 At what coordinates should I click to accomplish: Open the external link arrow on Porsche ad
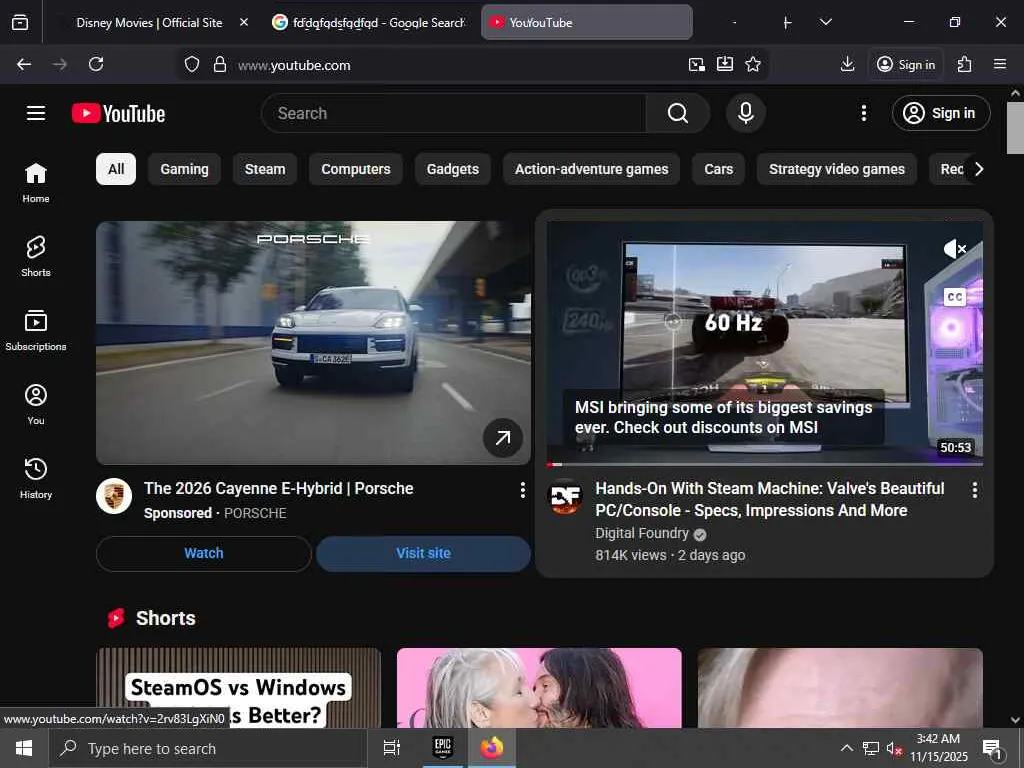[502, 438]
